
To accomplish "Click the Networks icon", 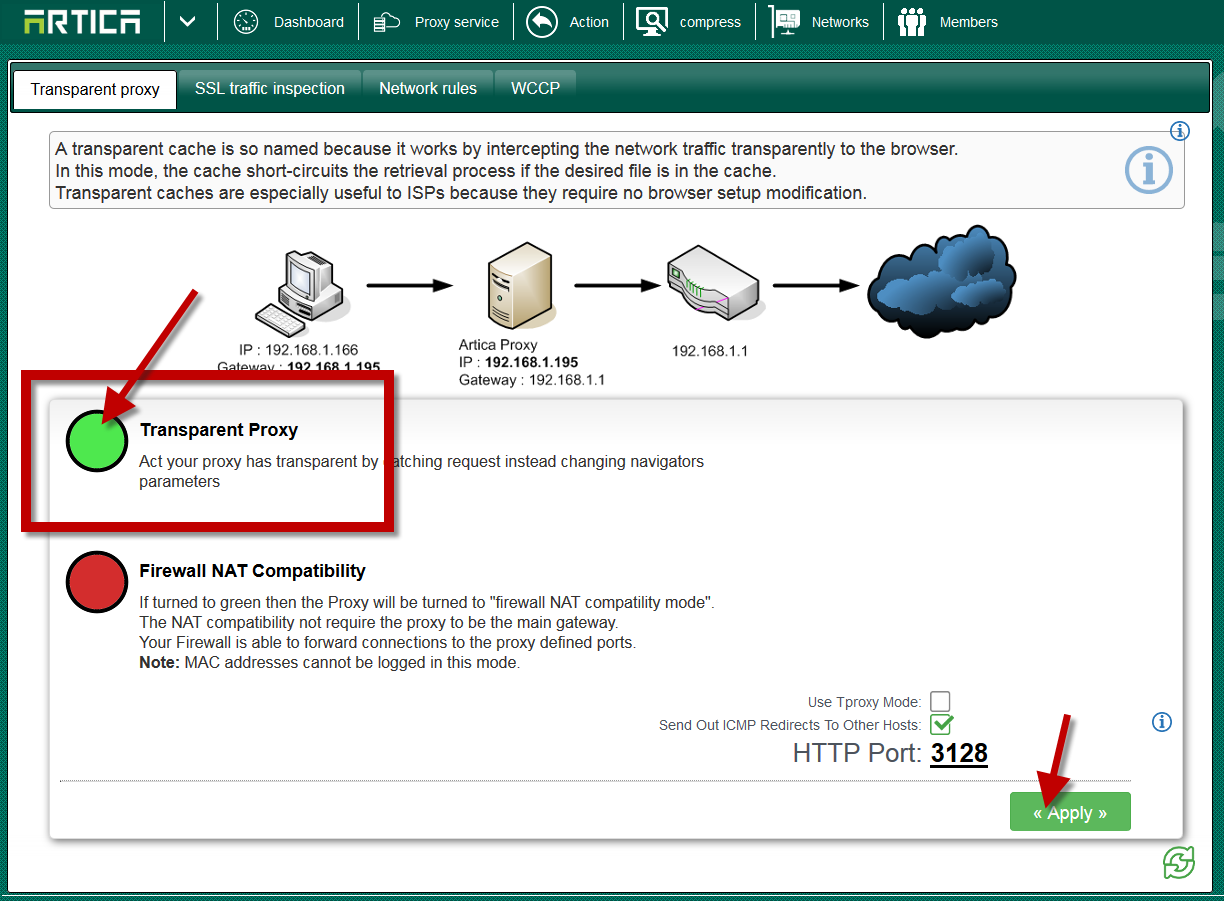I will point(785,21).
